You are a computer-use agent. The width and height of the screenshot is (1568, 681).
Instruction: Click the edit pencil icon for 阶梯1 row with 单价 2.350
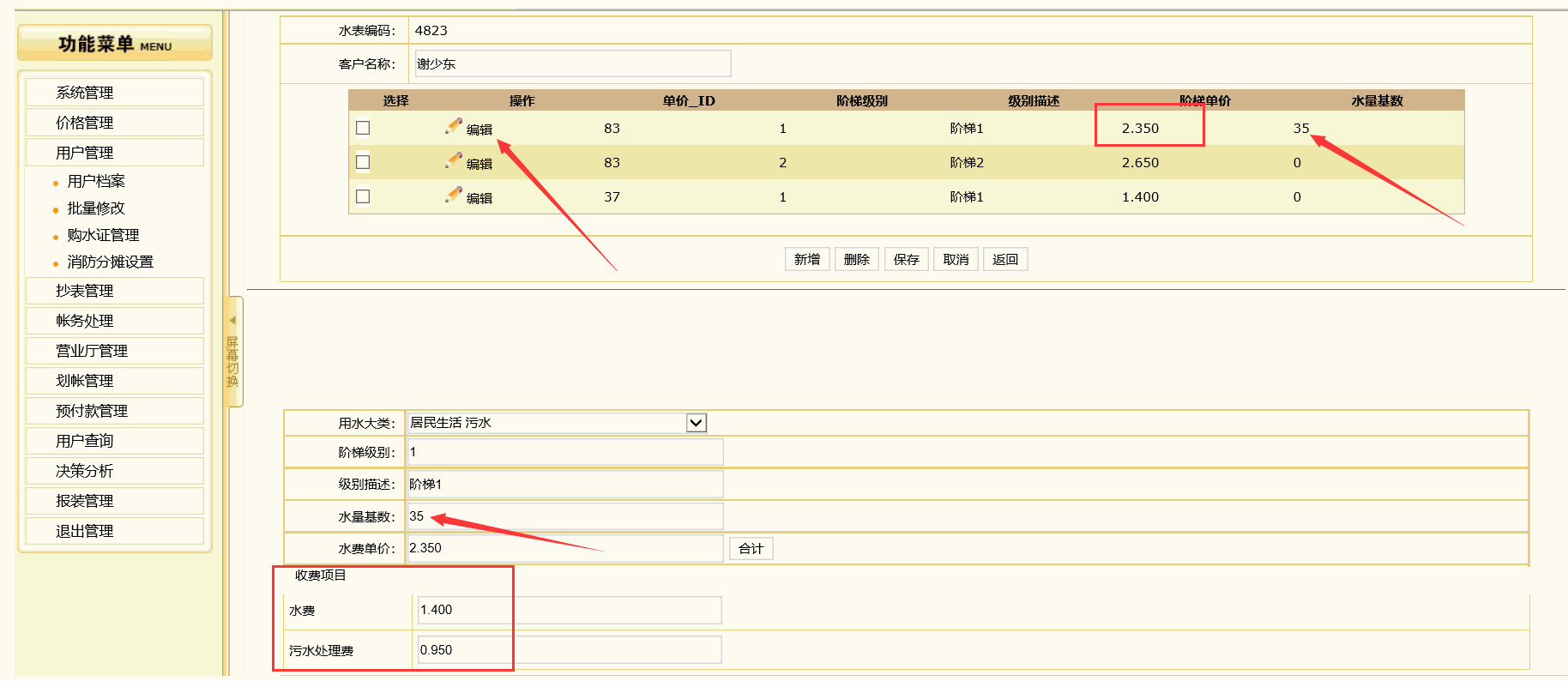coord(455,127)
